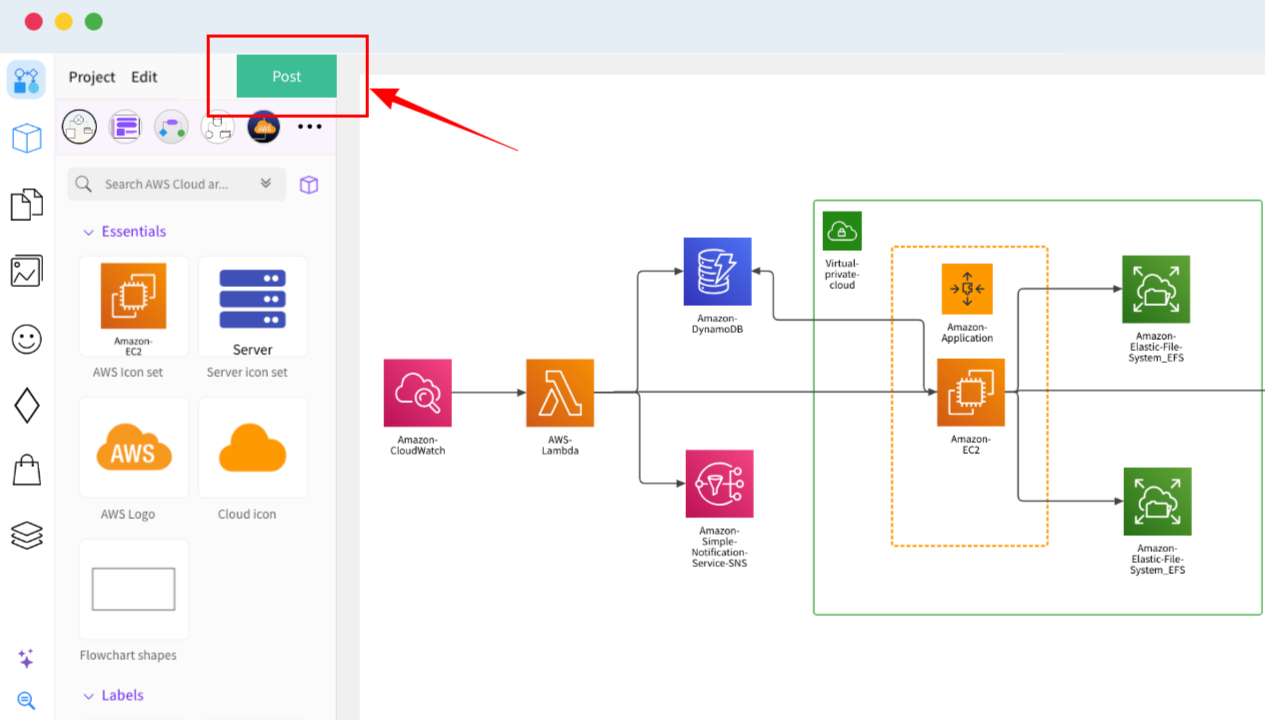This screenshot has height=720, width=1265.
Task: Open the diagram shapes sidebar tool
Action: click(x=26, y=80)
